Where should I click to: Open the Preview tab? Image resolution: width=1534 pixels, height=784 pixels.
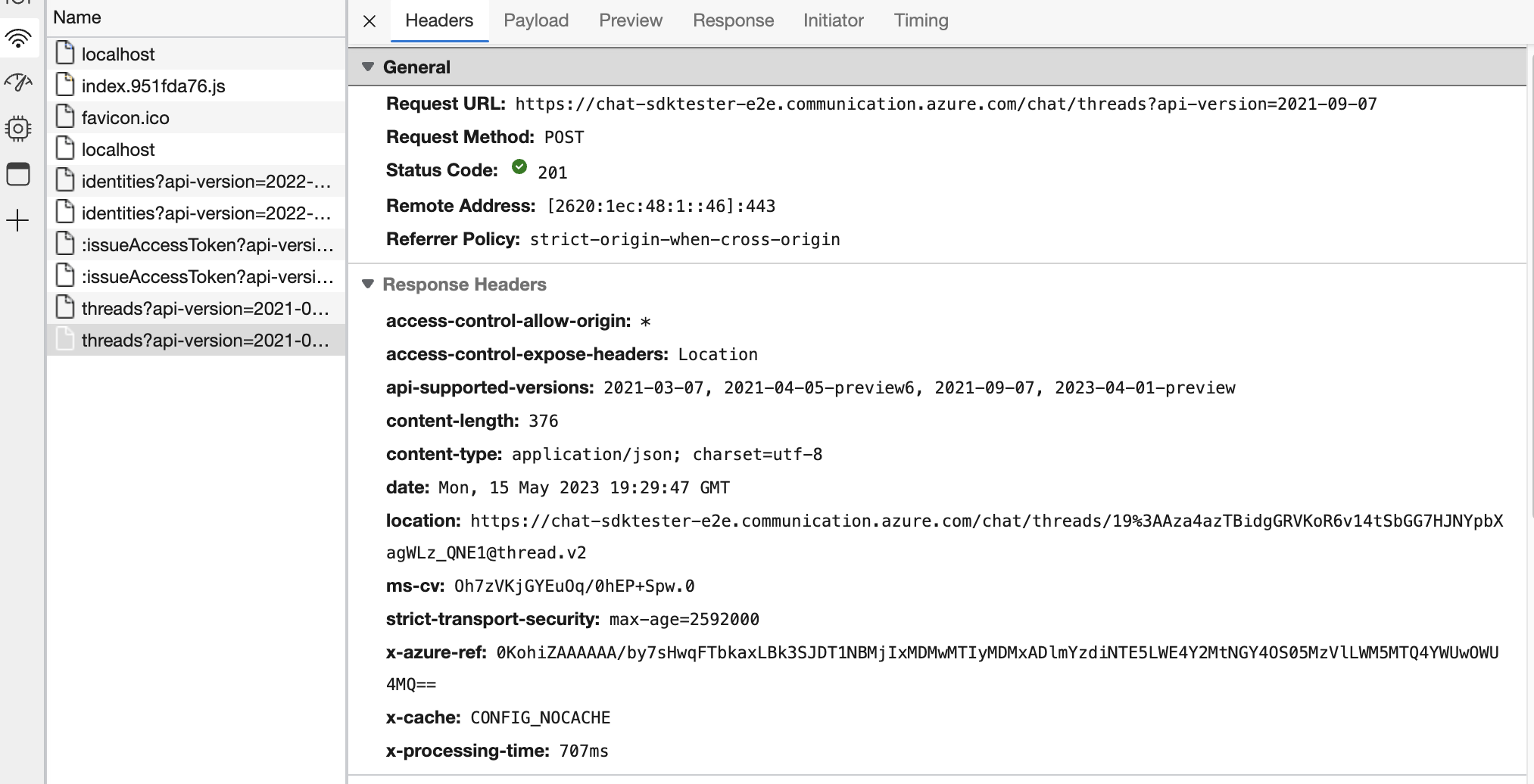630,20
